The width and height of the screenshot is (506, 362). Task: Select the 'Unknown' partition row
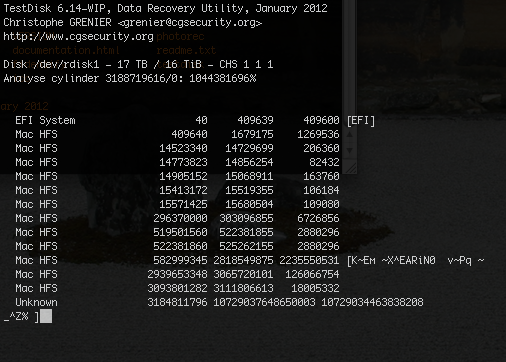coord(219,302)
